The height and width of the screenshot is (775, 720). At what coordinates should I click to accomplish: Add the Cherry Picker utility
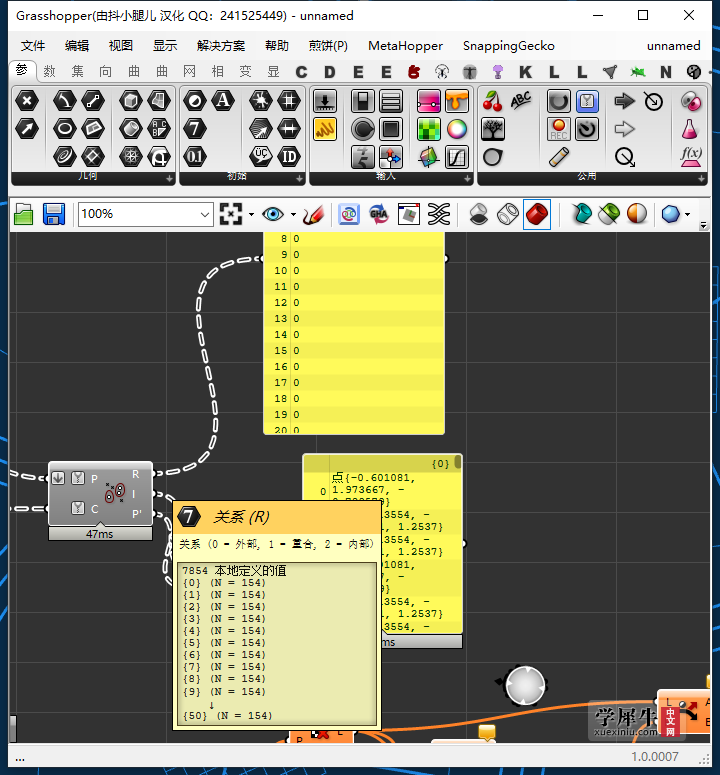[493, 101]
